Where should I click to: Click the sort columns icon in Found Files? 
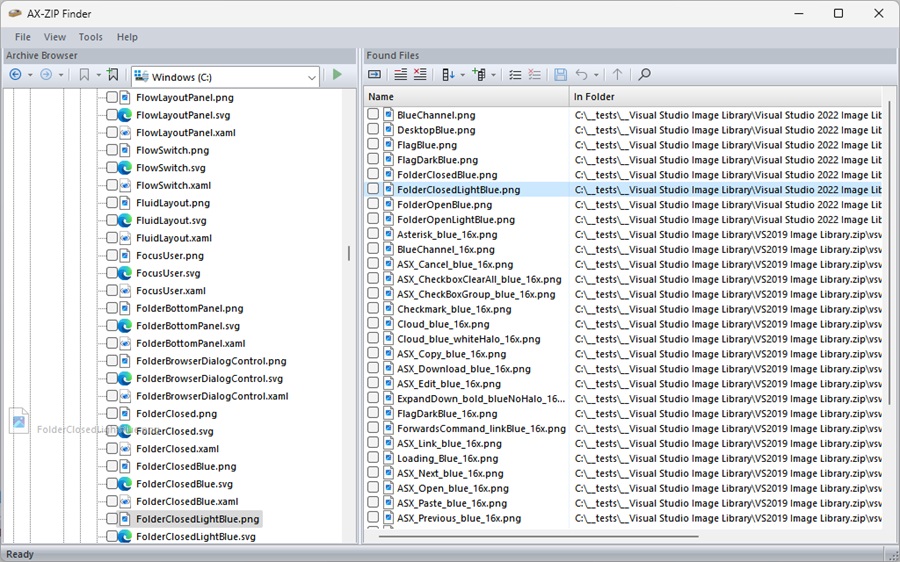tap(448, 75)
